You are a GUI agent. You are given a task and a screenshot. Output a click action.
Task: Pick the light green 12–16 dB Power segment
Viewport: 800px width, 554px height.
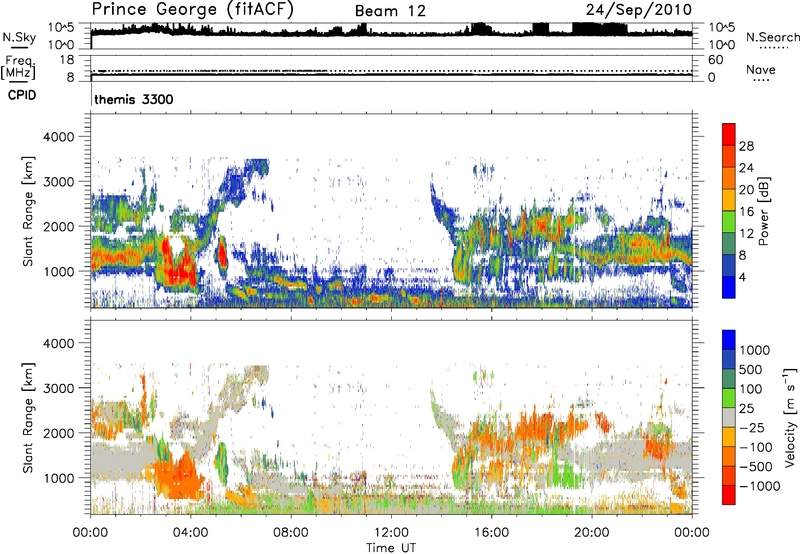tap(729, 222)
